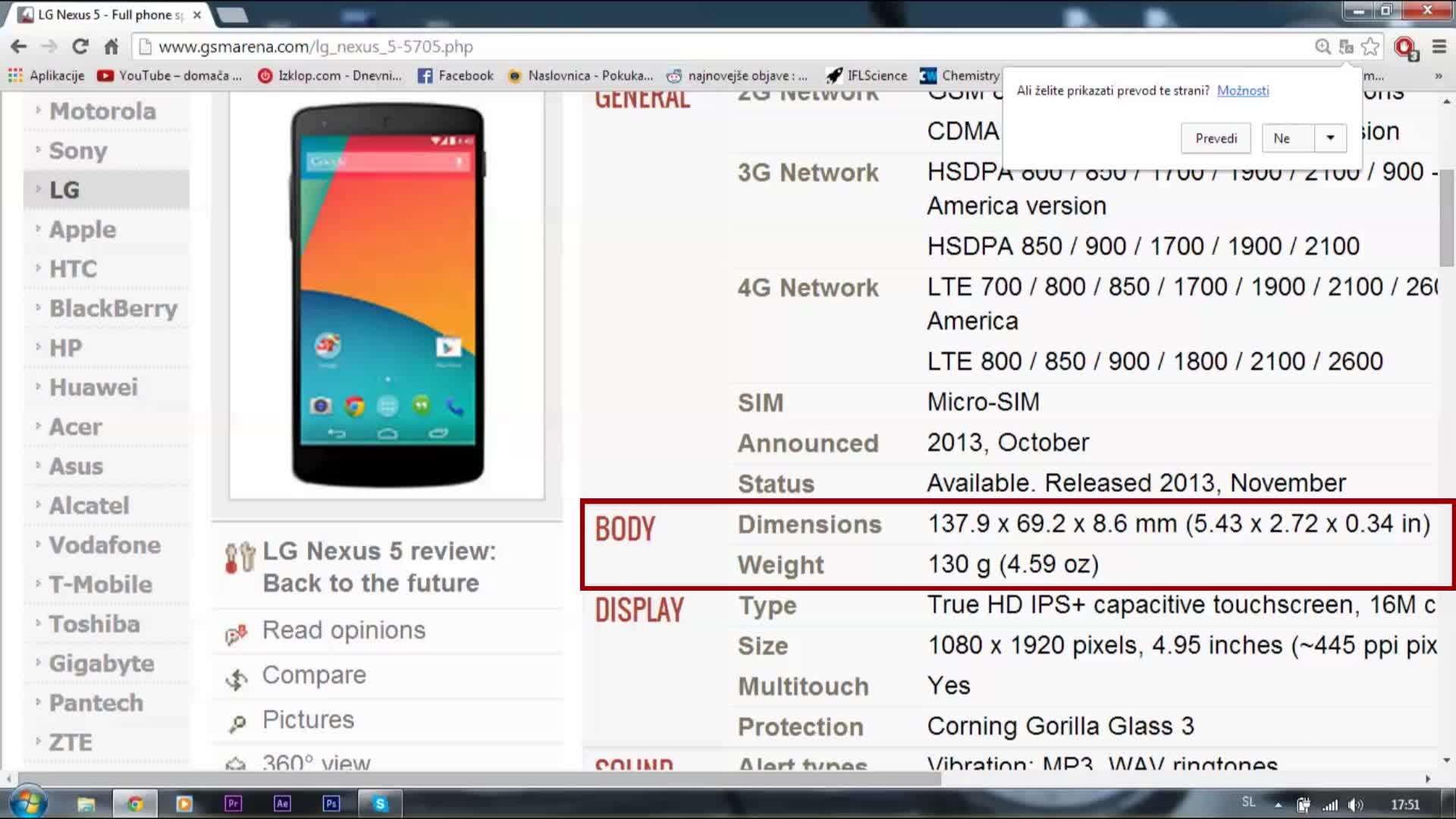
Task: Select HP in the brand list
Action: [x=65, y=348]
